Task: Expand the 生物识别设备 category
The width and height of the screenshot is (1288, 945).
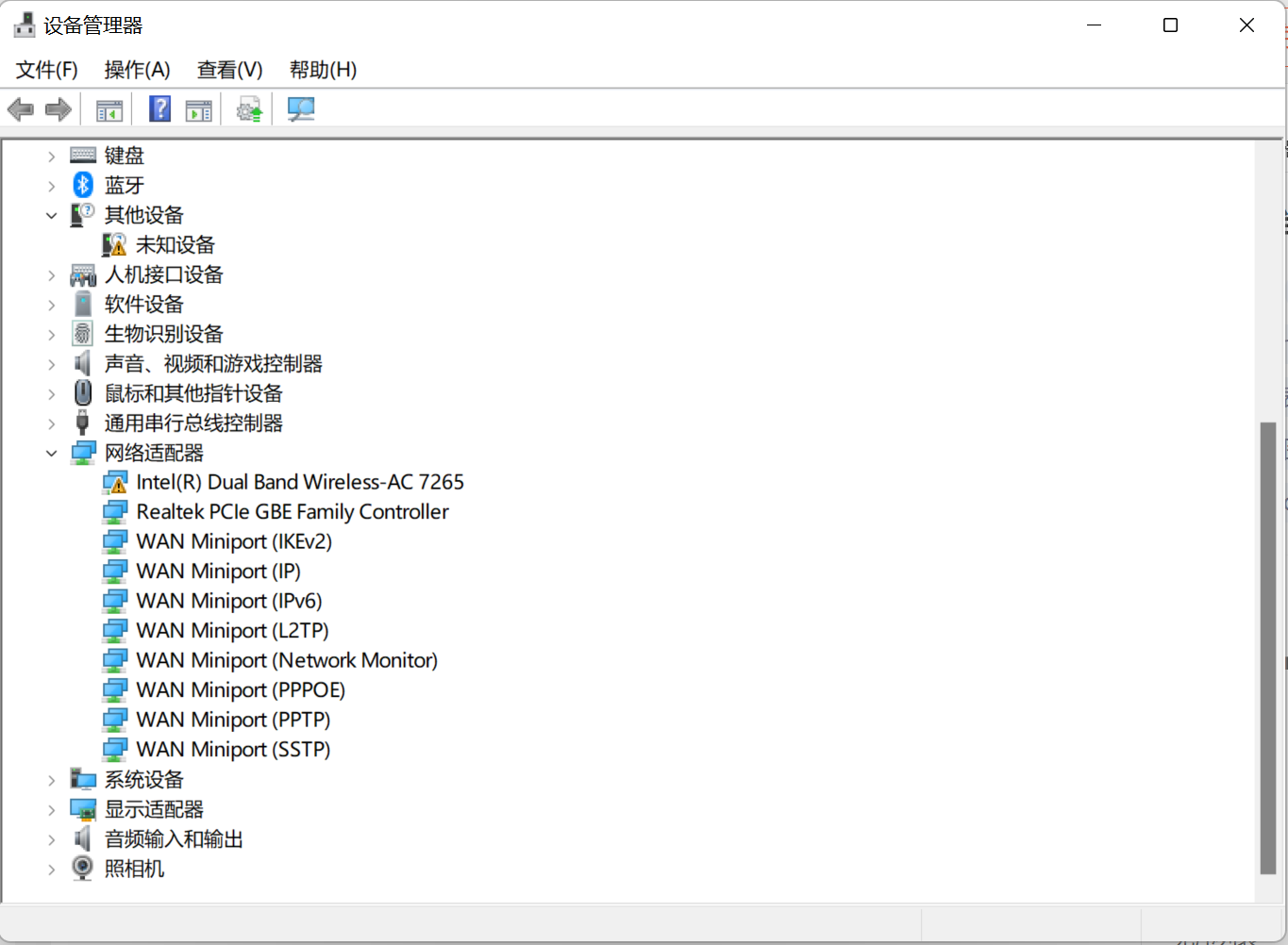Action: (x=52, y=334)
